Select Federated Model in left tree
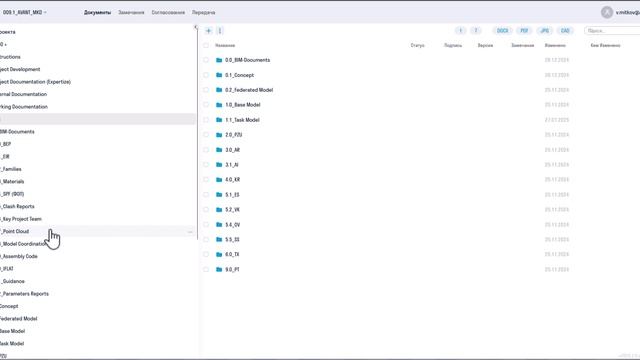640x360 pixels. pyautogui.click(x=18, y=319)
